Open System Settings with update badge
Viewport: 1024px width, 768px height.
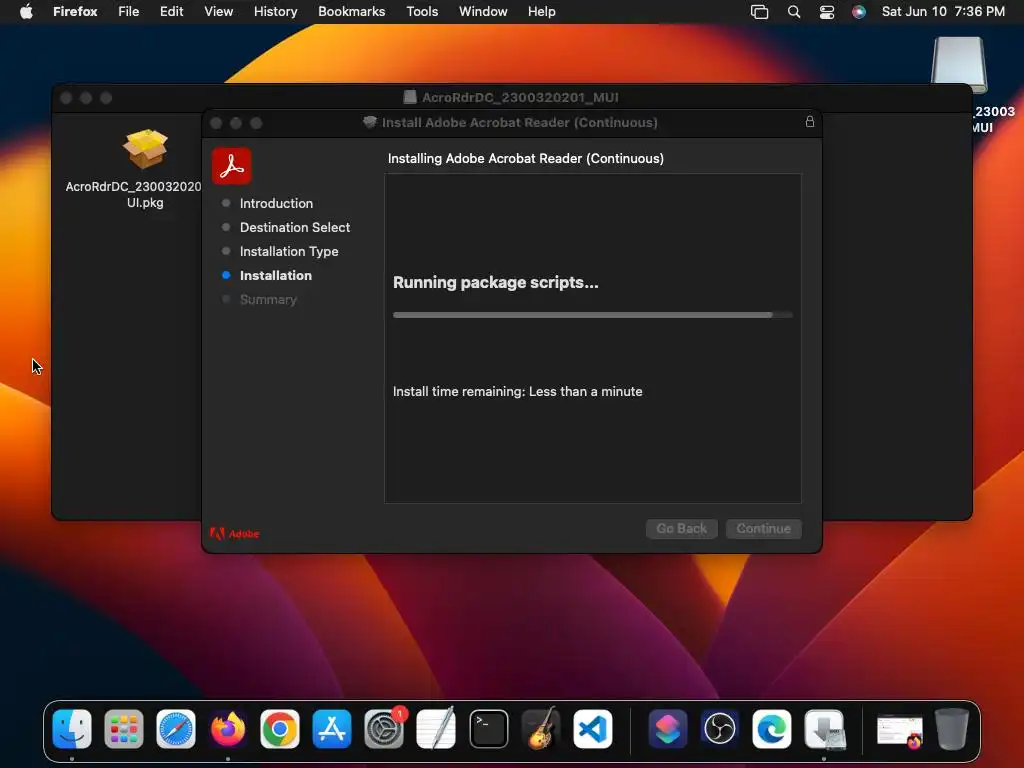(x=384, y=729)
